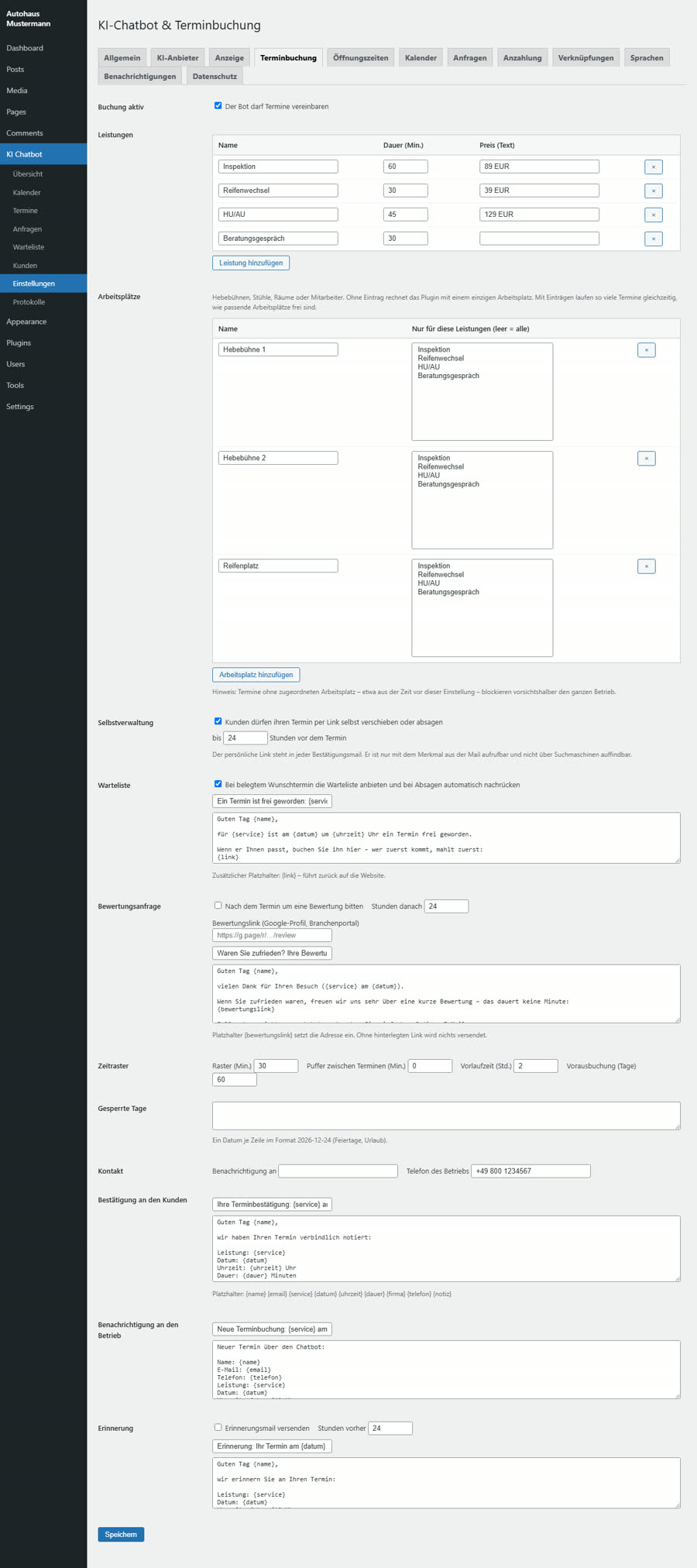697x1568 pixels.
Task: Toggle customer self-reschedule via link checkbox
Action: 218,721
